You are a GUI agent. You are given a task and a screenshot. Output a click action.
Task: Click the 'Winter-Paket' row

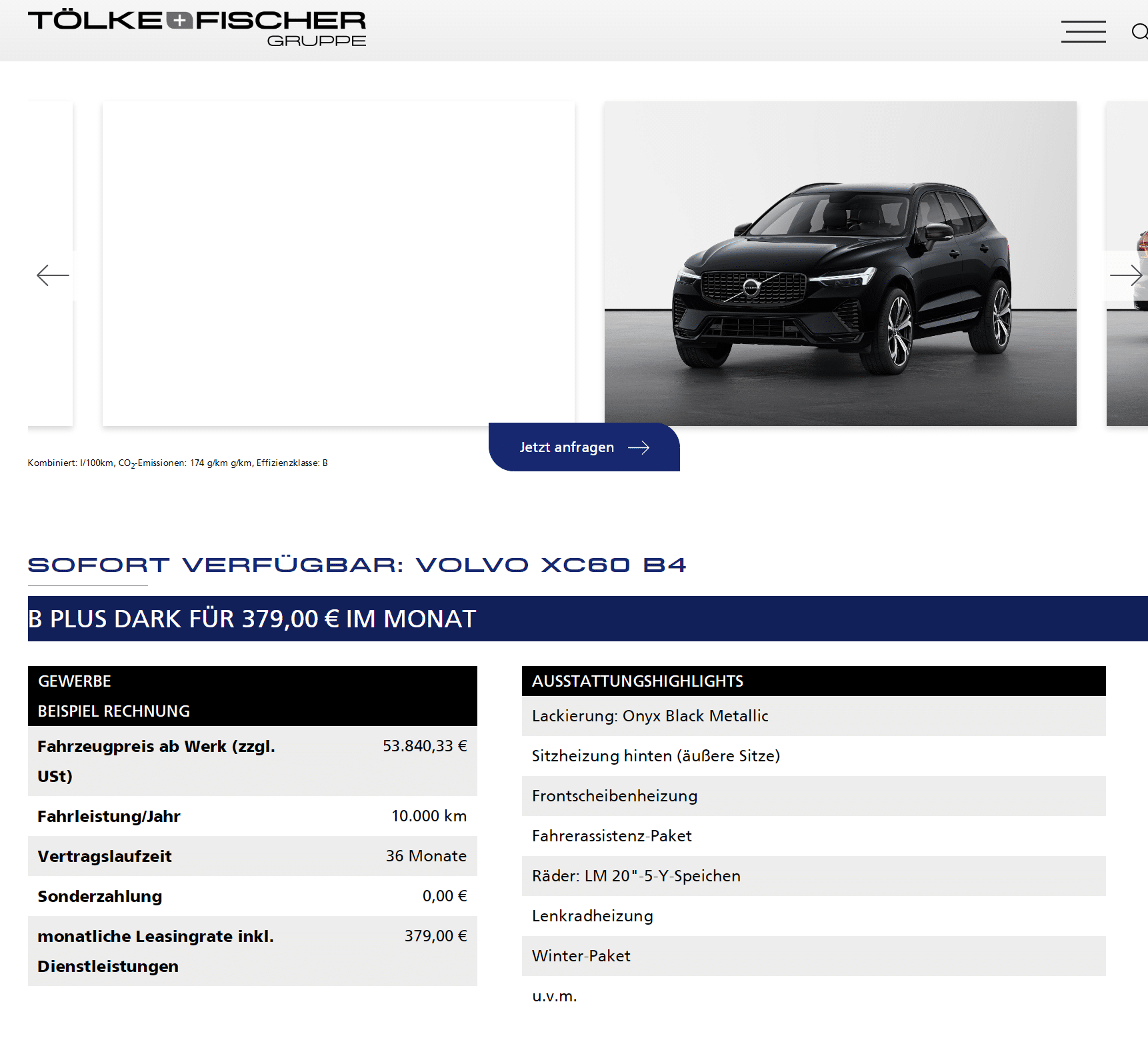pos(814,956)
